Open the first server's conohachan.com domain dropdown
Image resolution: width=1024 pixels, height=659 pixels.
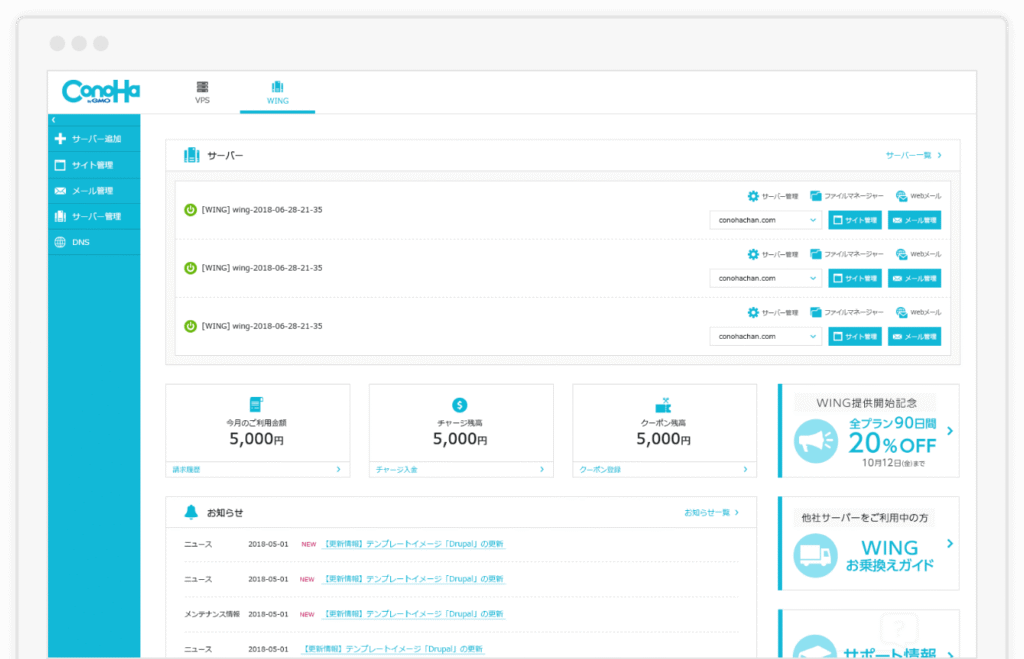[x=765, y=221]
